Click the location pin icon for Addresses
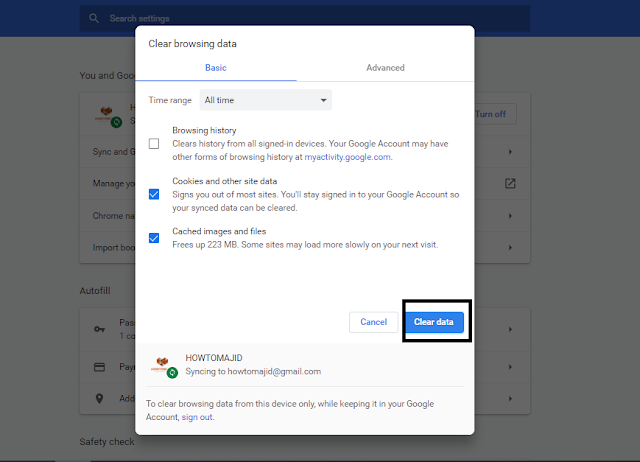640x462 pixels. (x=99, y=398)
